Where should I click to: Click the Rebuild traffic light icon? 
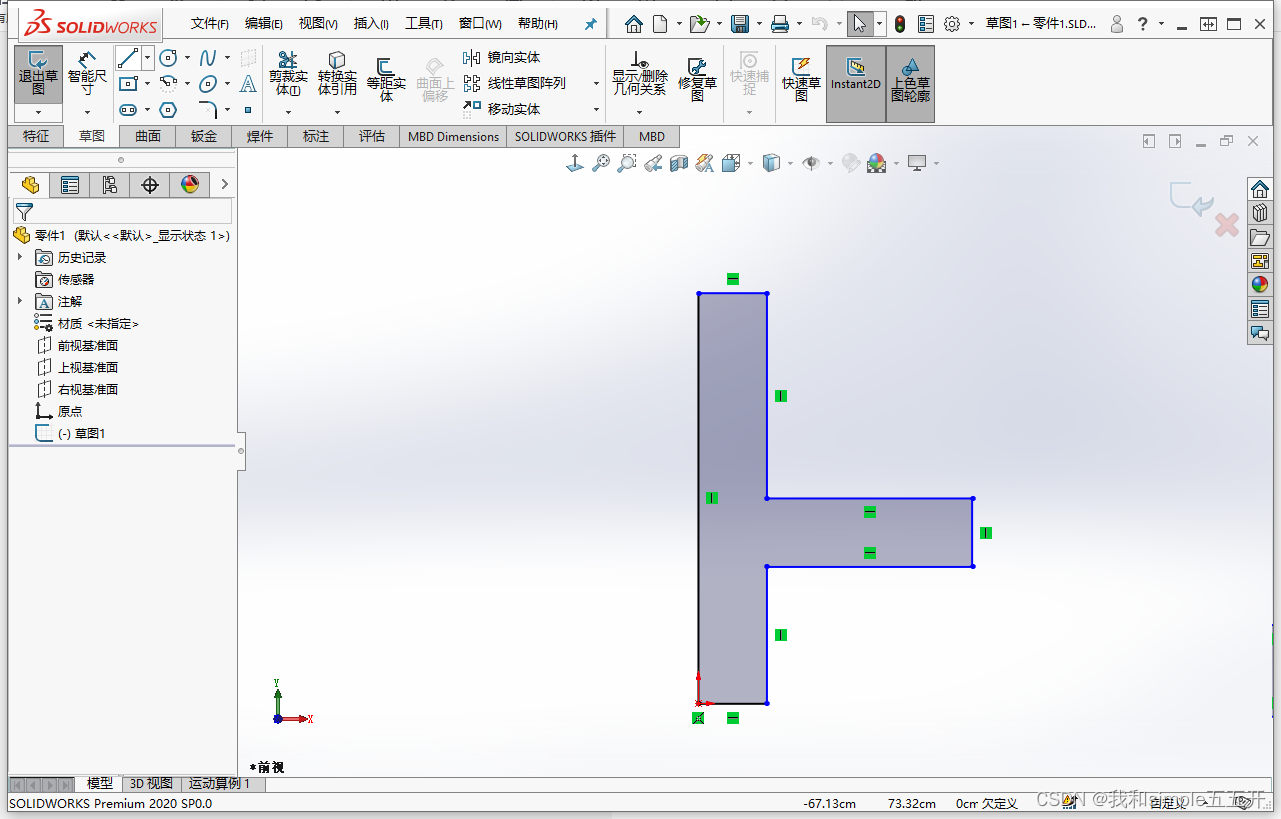coord(900,24)
